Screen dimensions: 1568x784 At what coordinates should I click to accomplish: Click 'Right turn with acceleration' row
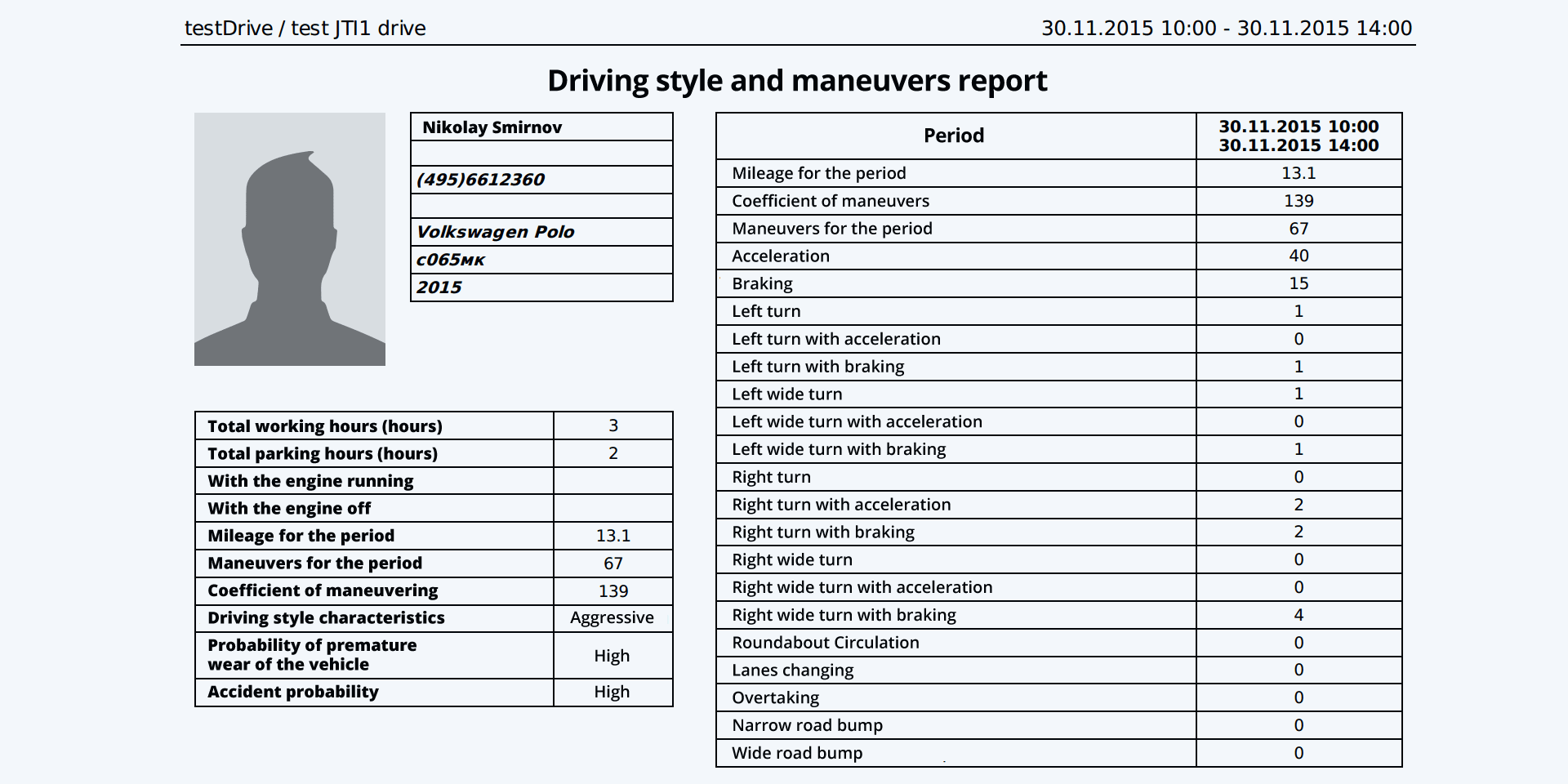[1058, 505]
